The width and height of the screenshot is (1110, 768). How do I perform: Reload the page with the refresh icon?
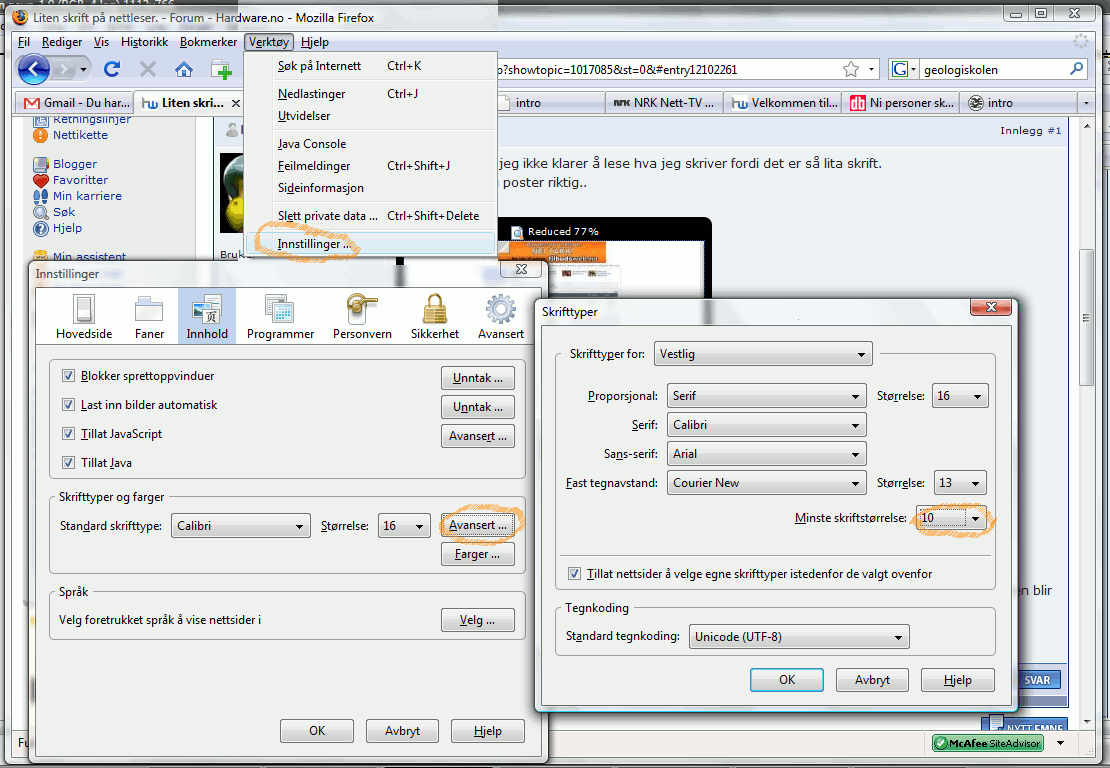pyautogui.click(x=112, y=69)
